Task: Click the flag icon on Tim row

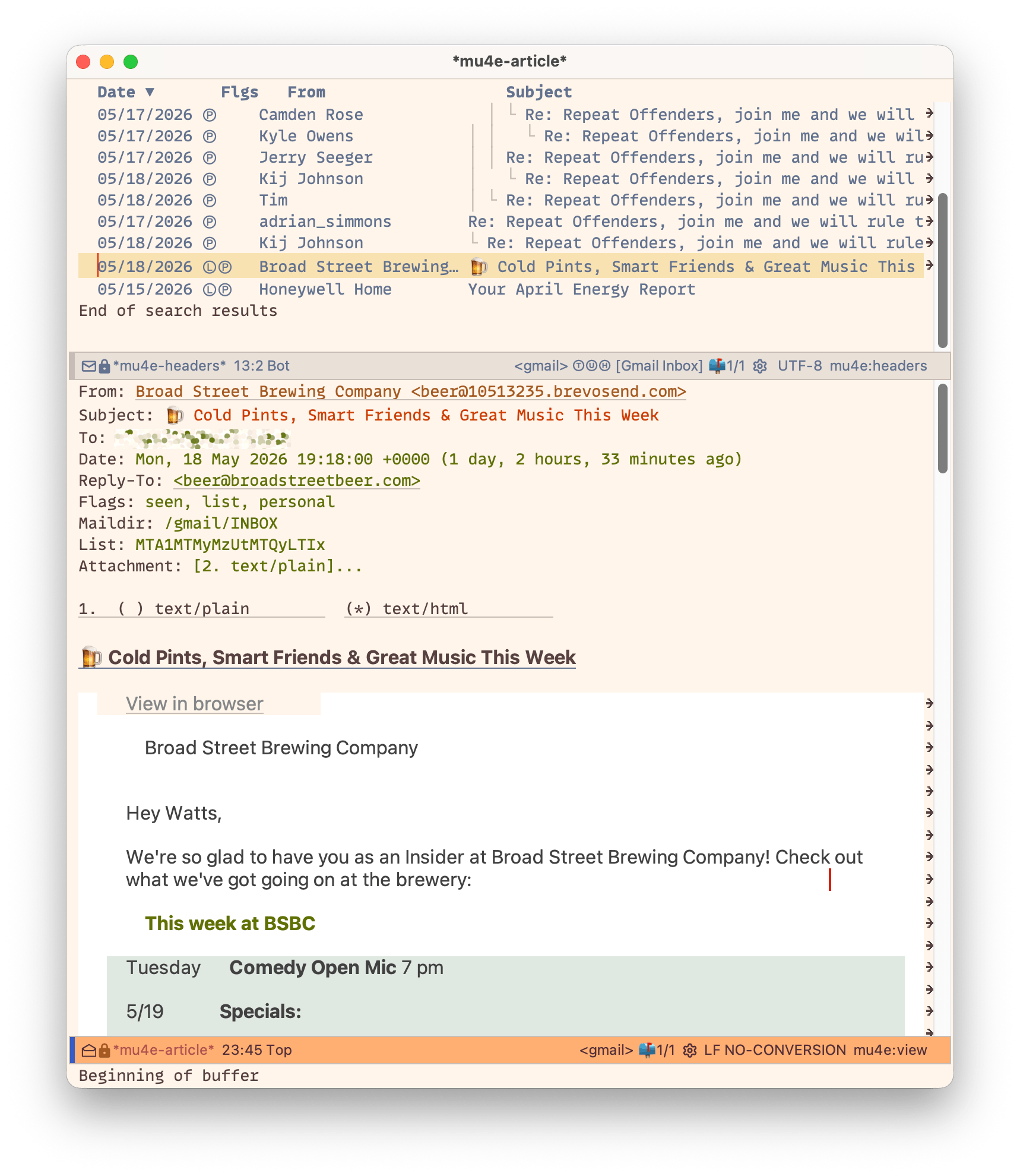Action: (x=209, y=200)
